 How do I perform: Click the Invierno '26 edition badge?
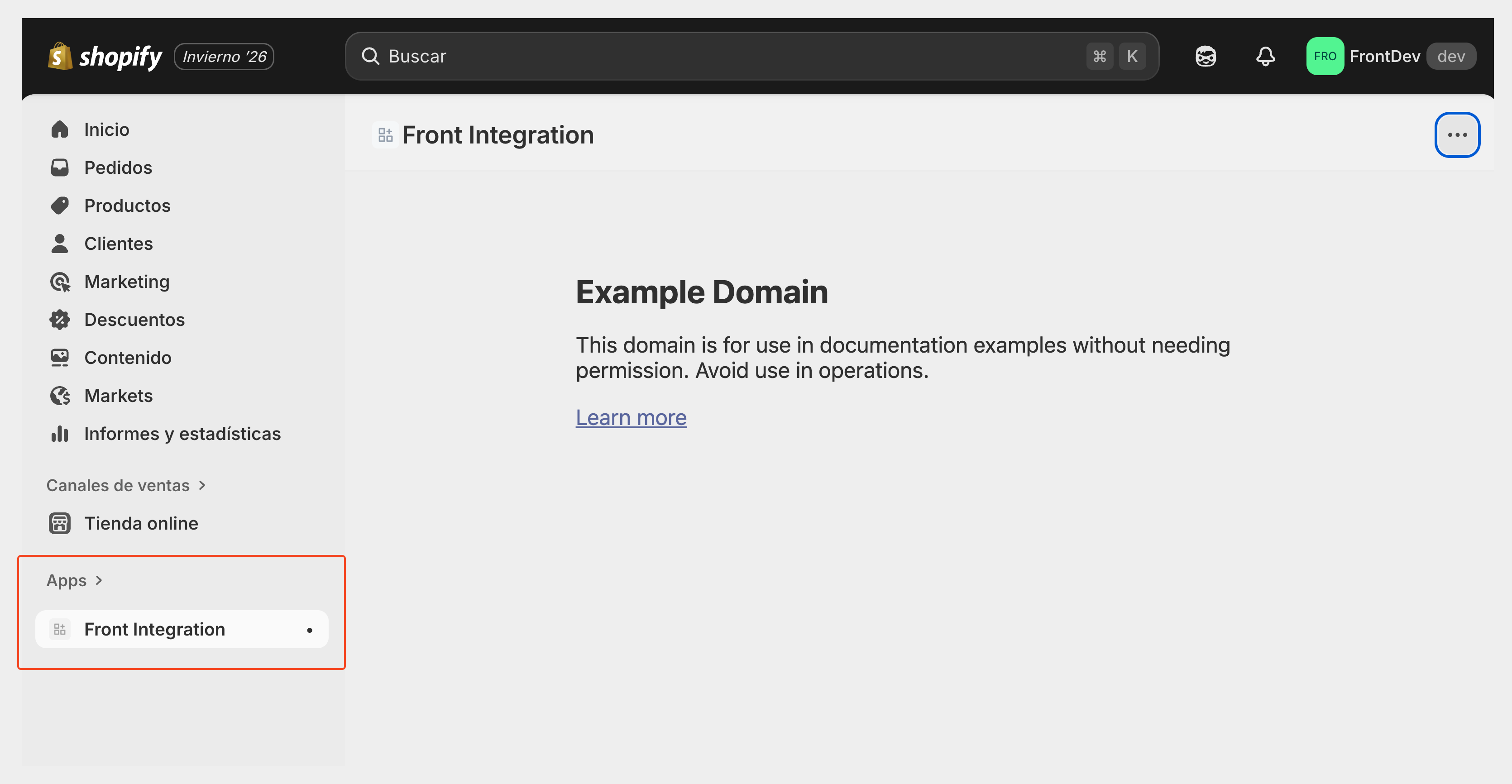(x=224, y=56)
